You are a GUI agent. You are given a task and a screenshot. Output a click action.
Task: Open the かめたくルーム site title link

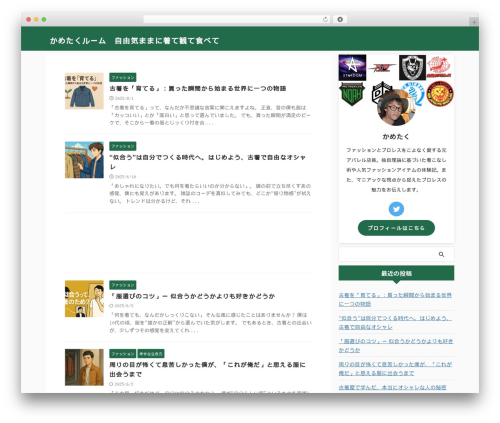(134, 41)
